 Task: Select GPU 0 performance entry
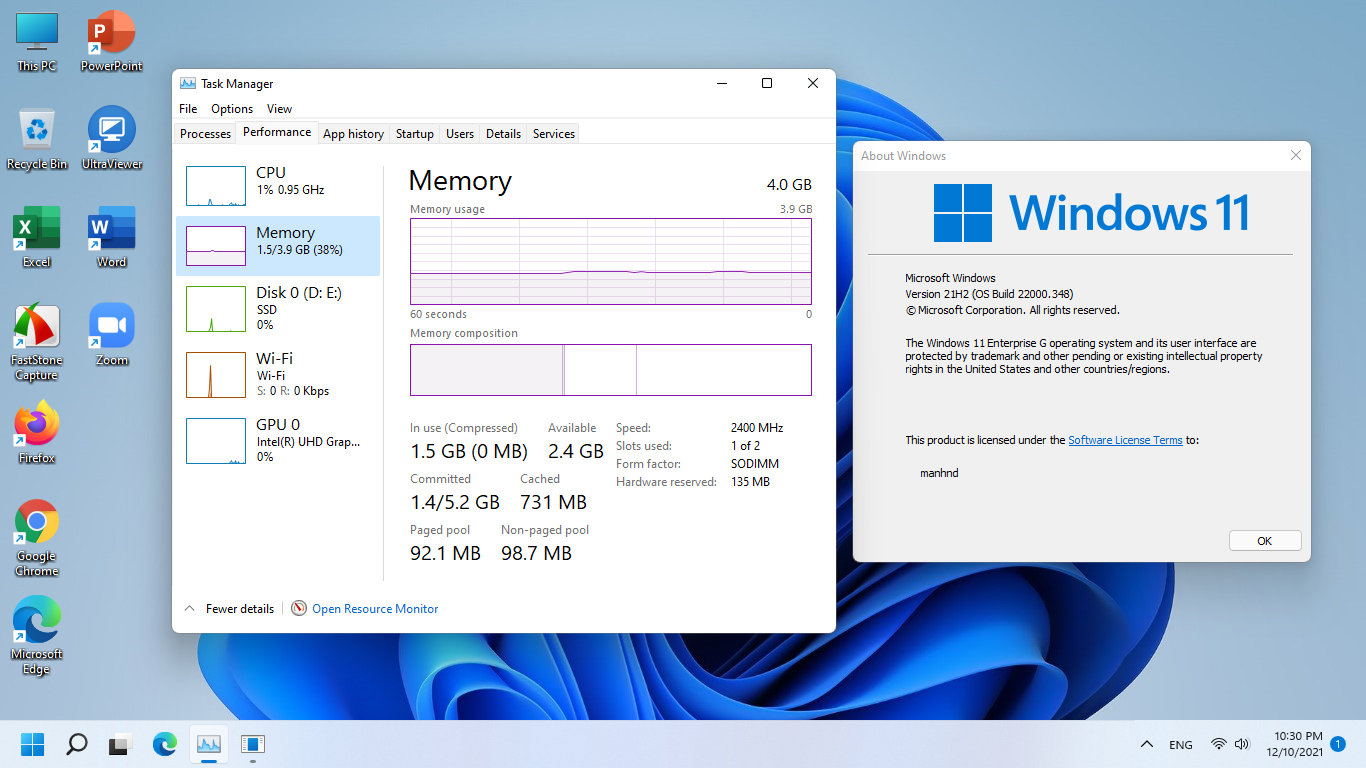coord(278,440)
